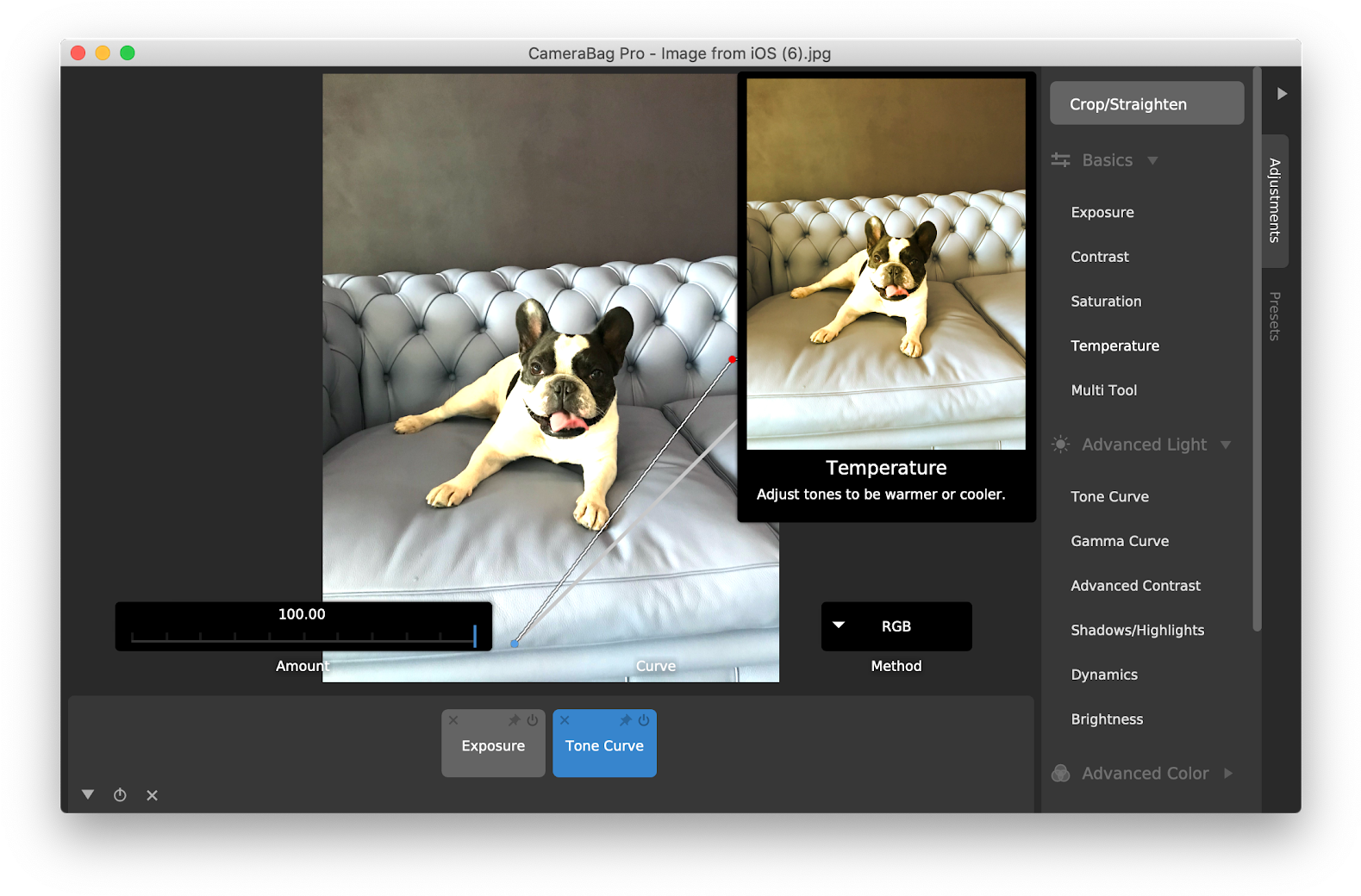The width and height of the screenshot is (1361, 896).
Task: Switch to the Adjustments side tab
Action: click(x=1275, y=201)
